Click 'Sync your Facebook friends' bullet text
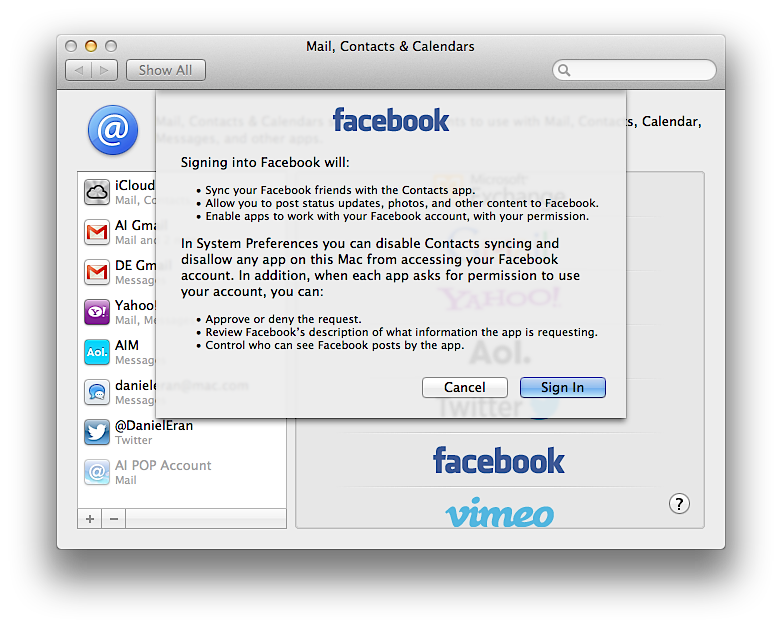Image resolution: width=782 pixels, height=628 pixels. [x=340, y=190]
